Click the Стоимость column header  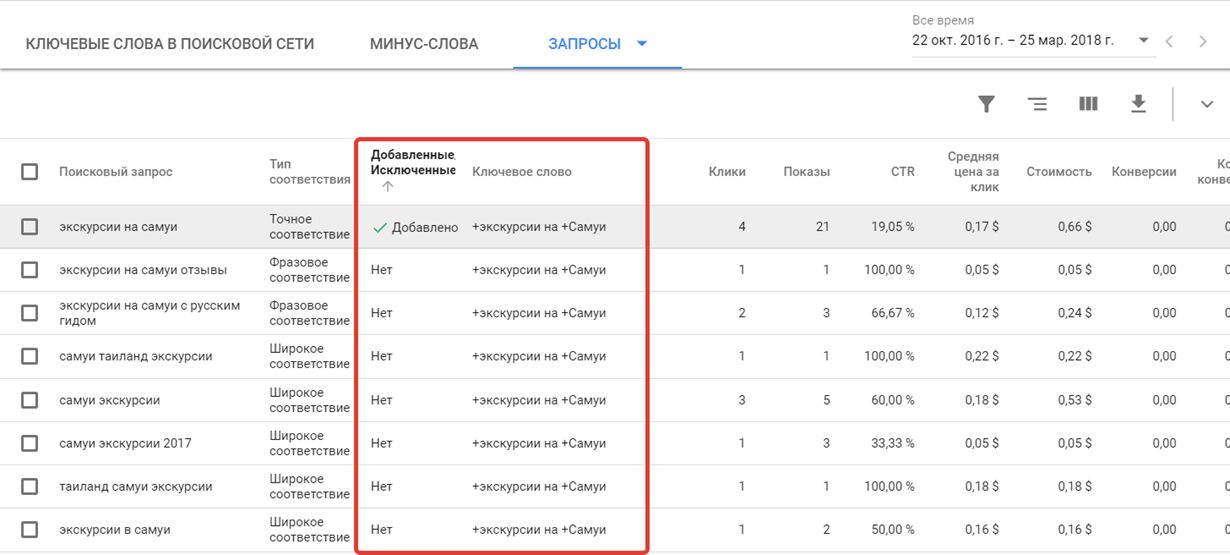point(1058,172)
